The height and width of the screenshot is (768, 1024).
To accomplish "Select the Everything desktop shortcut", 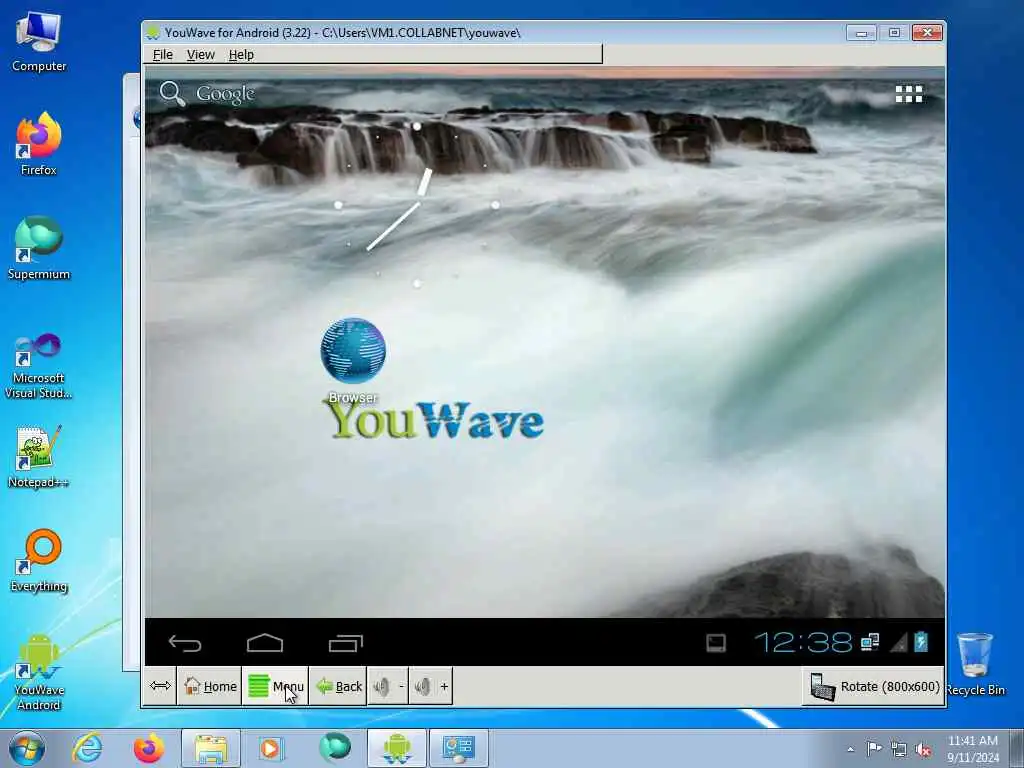I will pos(39,560).
